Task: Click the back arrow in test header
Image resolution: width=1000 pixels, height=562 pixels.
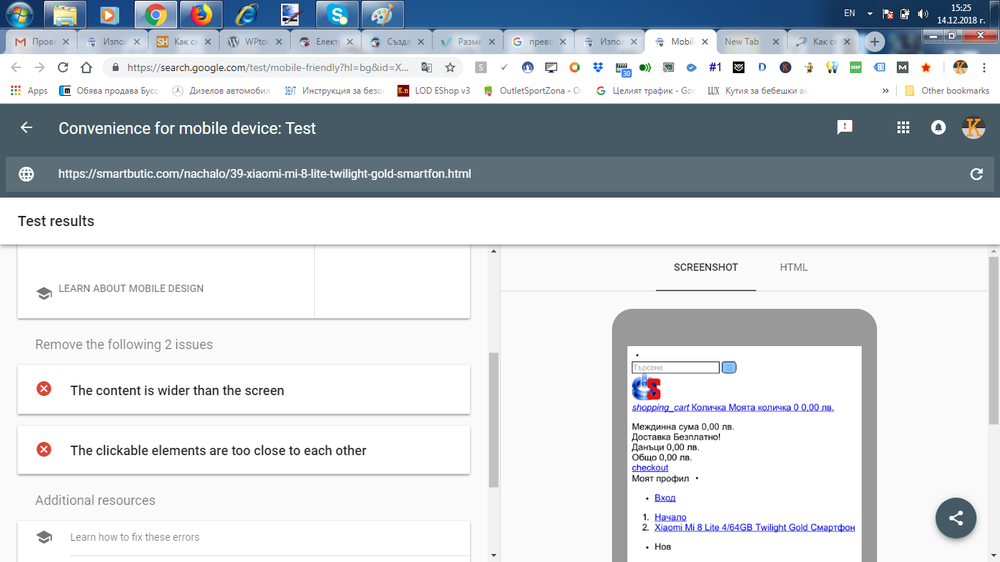Action: 27,128
